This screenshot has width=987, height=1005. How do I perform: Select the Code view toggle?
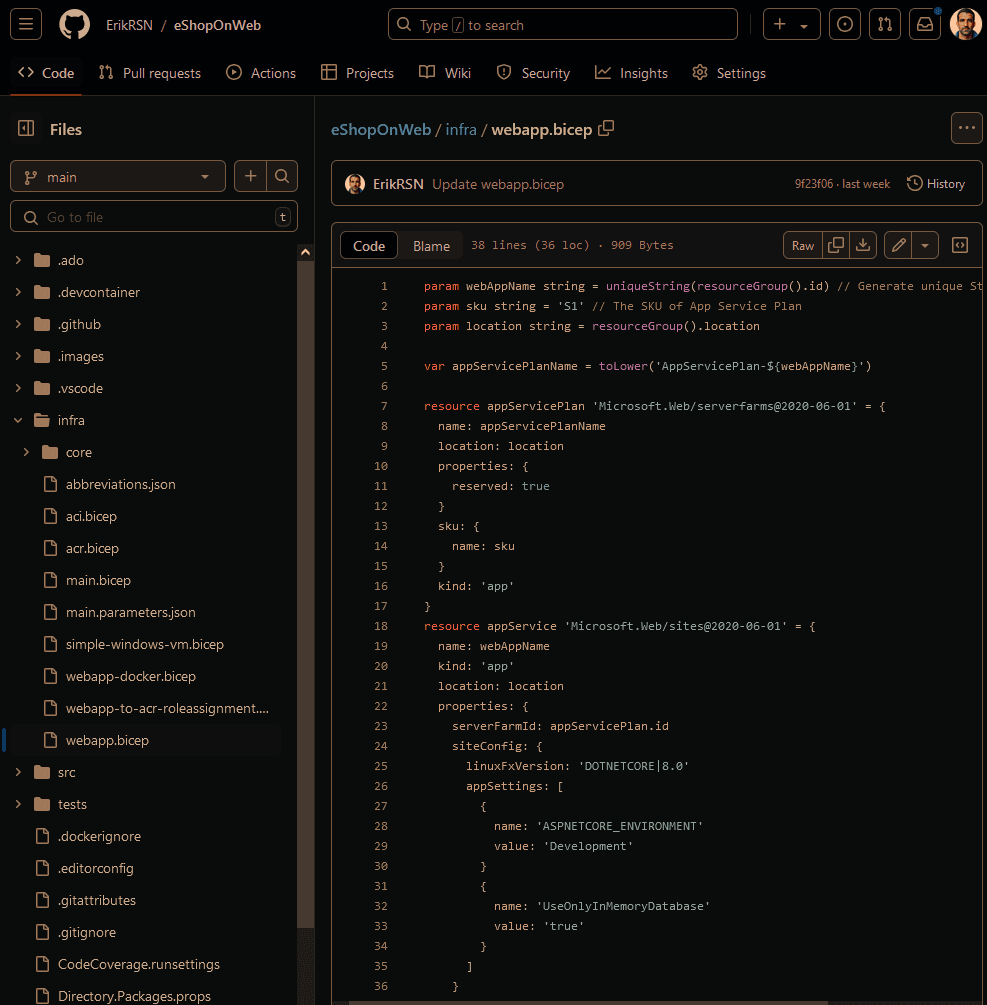(x=369, y=245)
